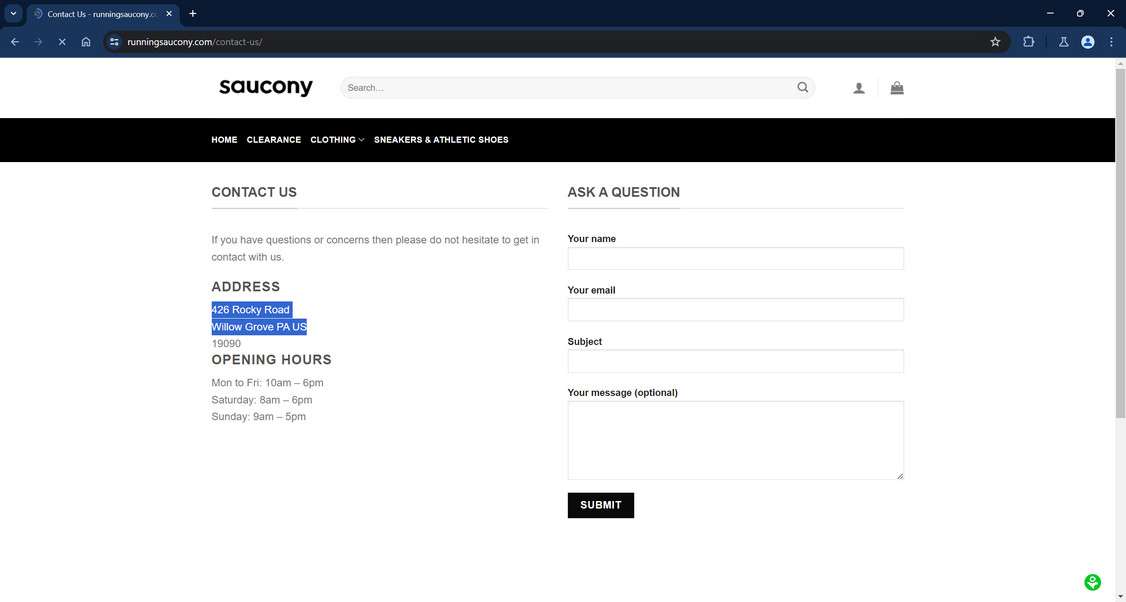This screenshot has height=602, width=1126.
Task: Open the Clearance menu item
Action: (274, 140)
